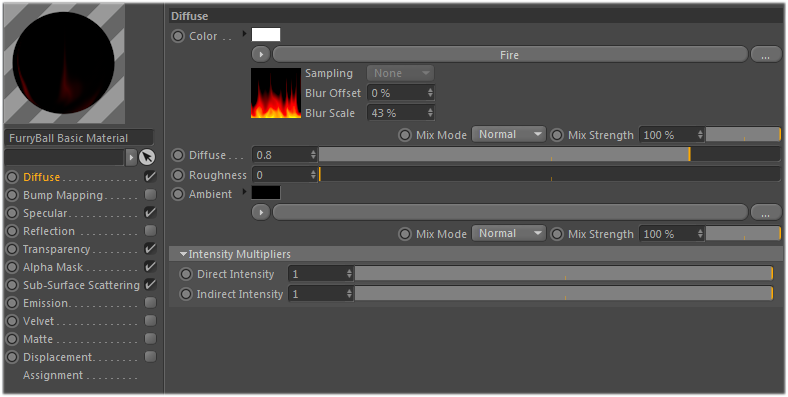Click the ellipsis button beside Ambient texture bar

[765, 213]
